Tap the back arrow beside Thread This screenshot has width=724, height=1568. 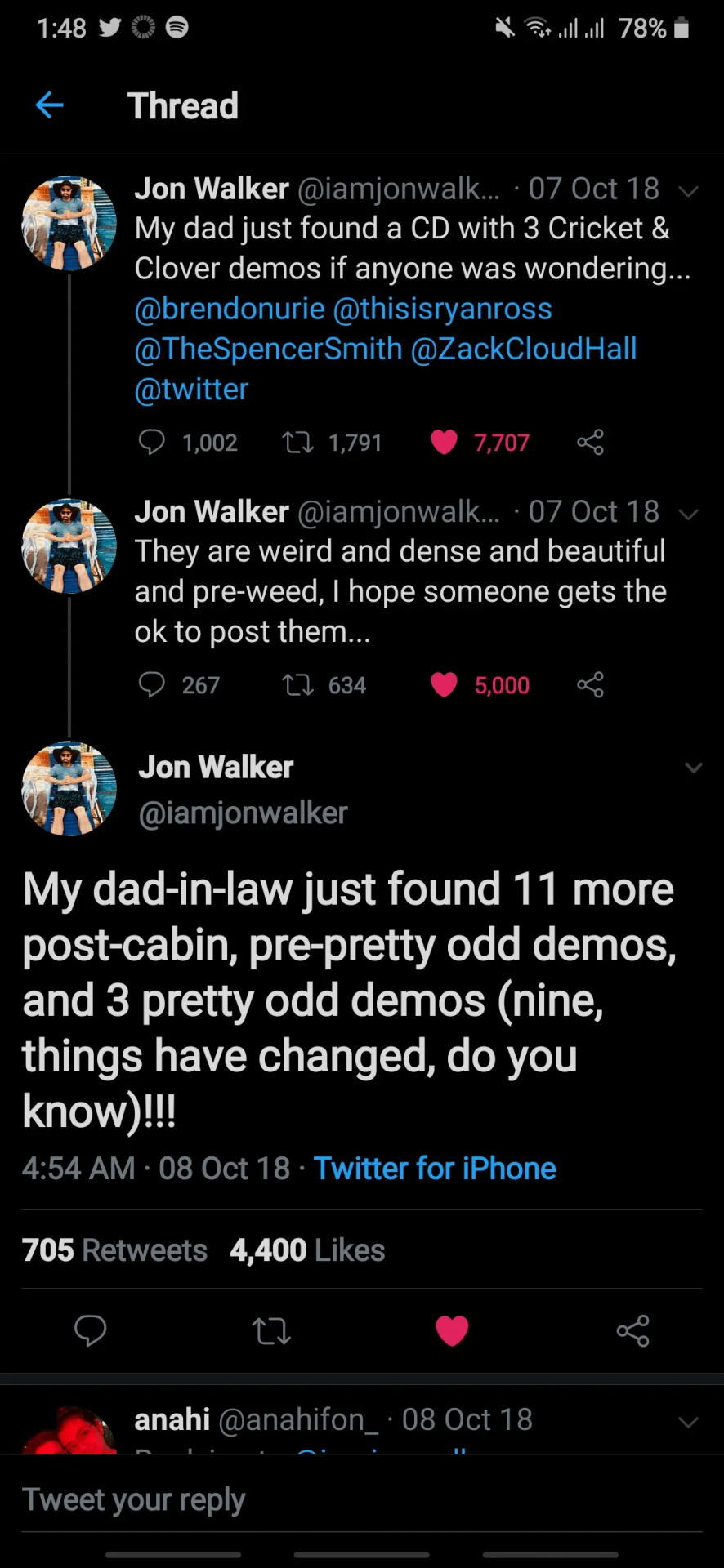pos(50,105)
